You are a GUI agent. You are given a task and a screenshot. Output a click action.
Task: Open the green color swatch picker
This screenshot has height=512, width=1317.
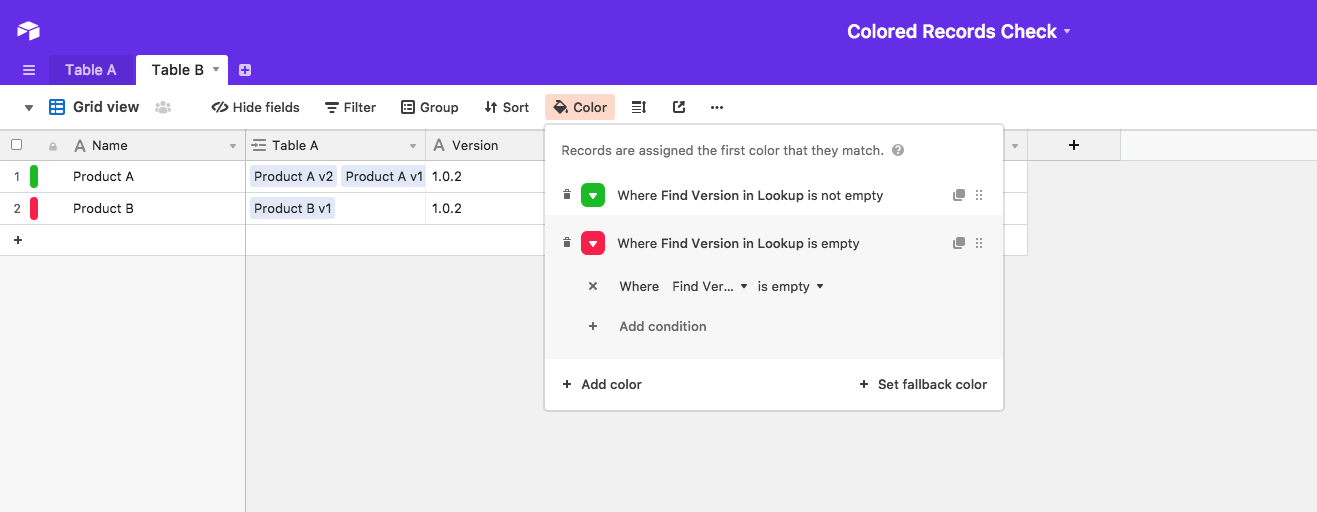593,195
